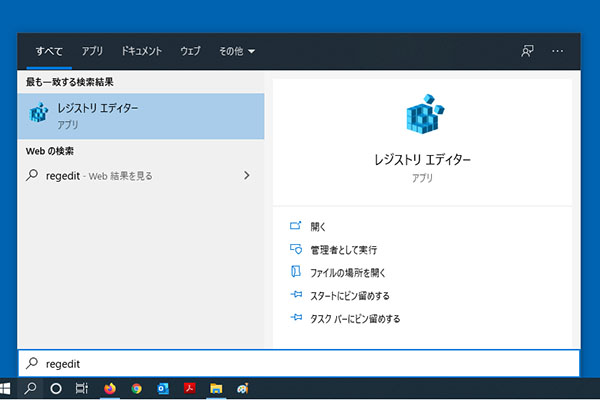This screenshot has width=600, height=400.
Task: Click the feedback icon in search header
Action: point(527,50)
